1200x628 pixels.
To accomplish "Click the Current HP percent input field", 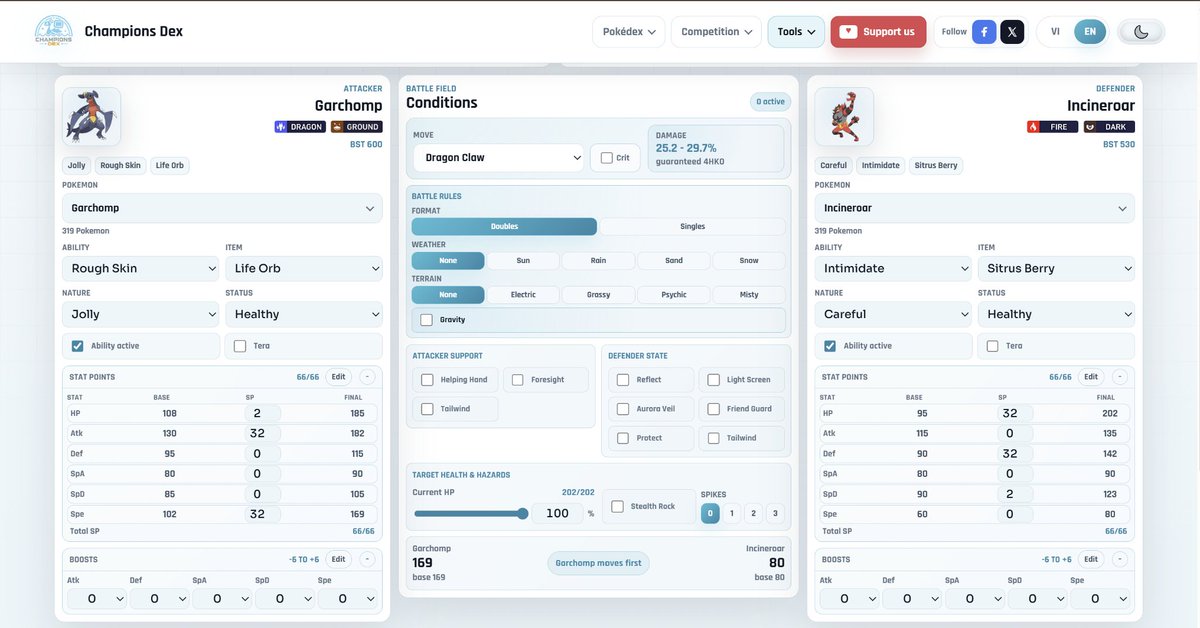I will [x=557, y=513].
